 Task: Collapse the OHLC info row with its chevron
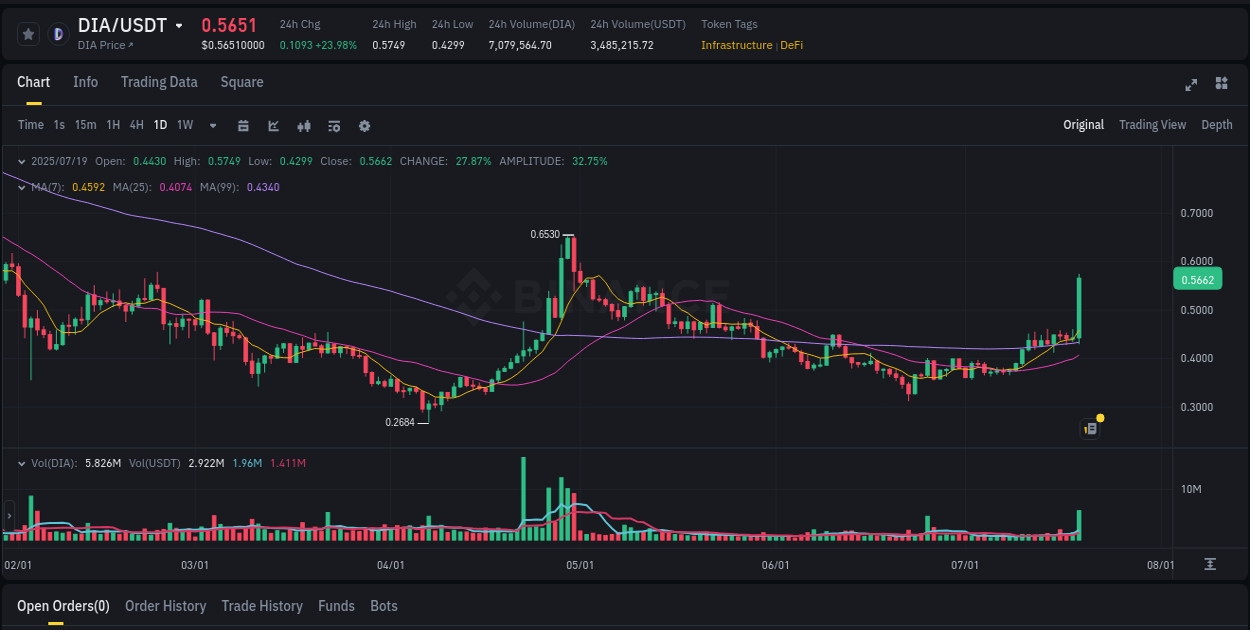click(x=21, y=160)
